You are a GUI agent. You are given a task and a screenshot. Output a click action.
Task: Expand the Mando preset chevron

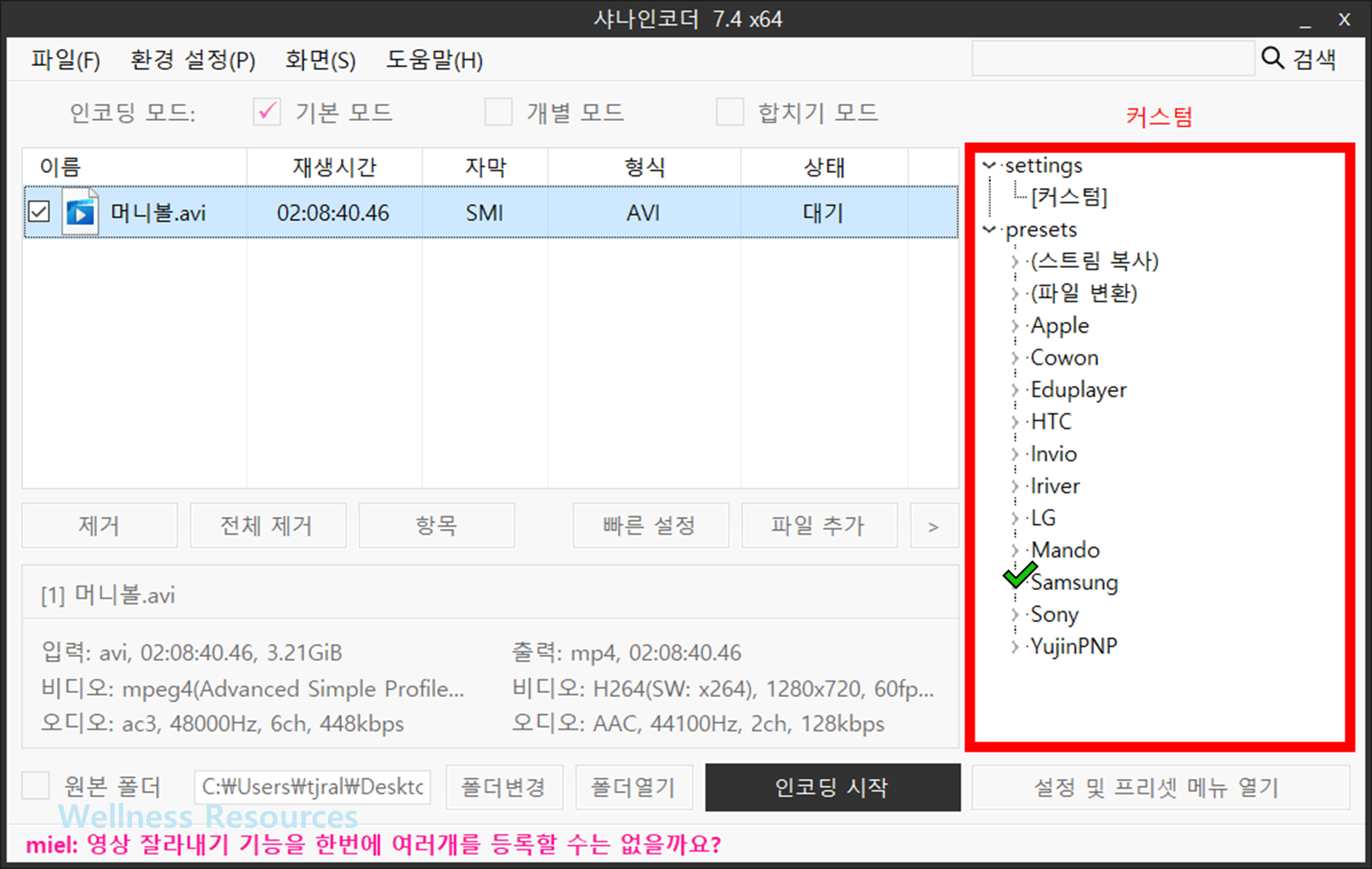[x=1015, y=551]
